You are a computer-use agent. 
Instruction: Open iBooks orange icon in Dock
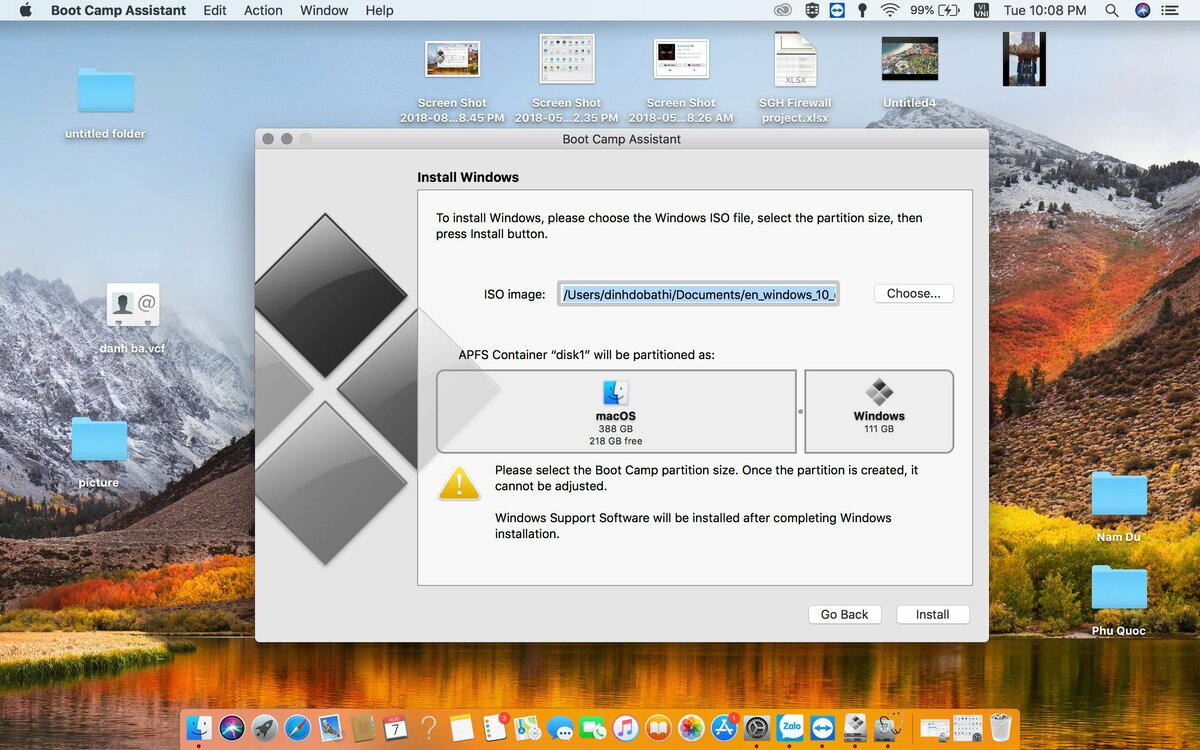pos(658,727)
